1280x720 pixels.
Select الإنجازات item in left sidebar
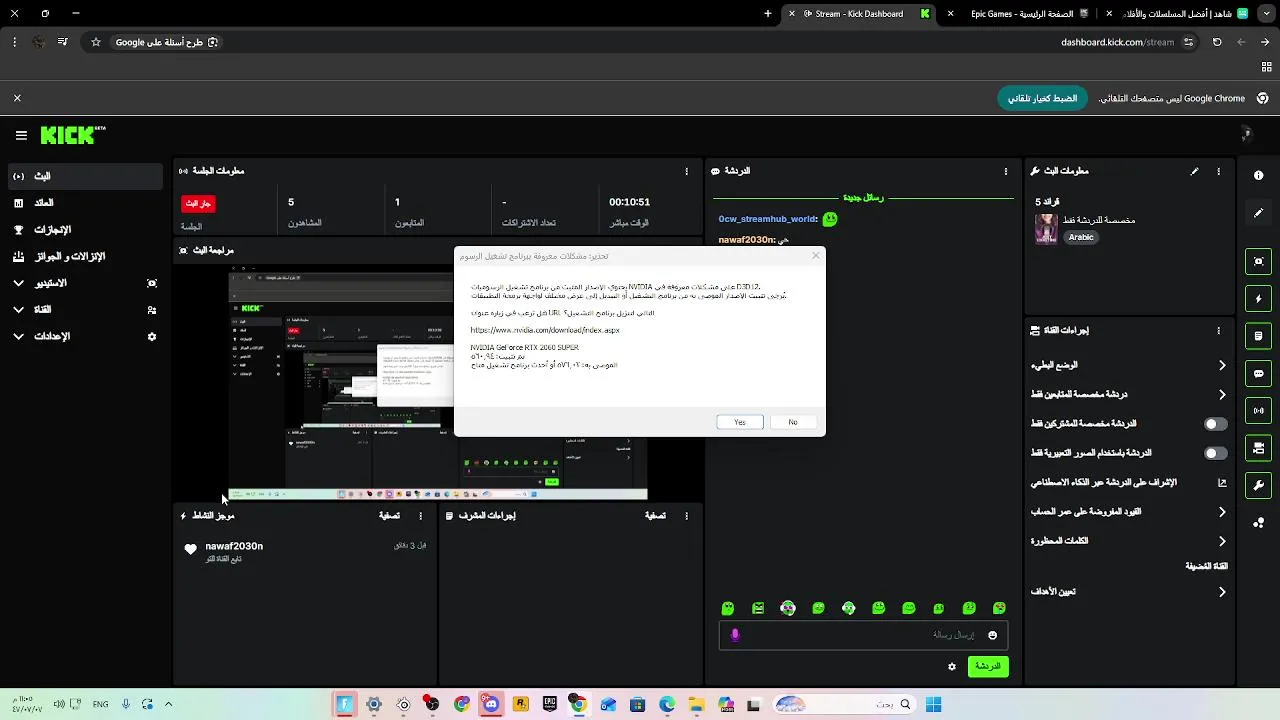85,230
